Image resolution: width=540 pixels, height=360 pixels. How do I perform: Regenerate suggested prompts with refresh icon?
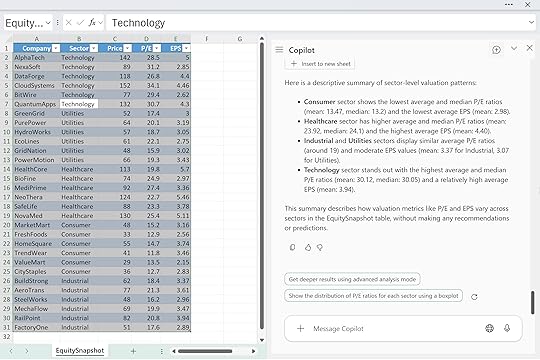point(474,297)
